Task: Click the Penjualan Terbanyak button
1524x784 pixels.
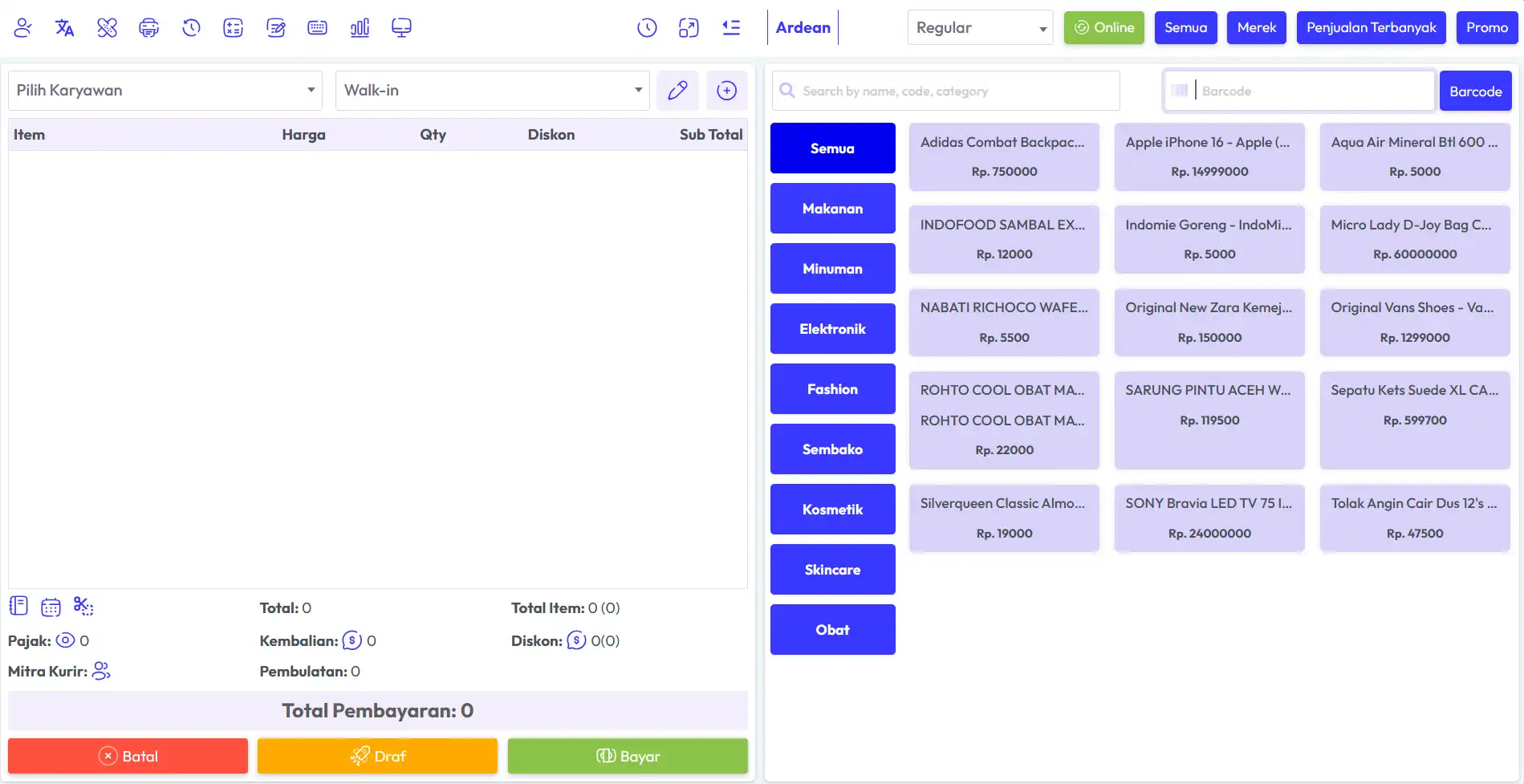Action: coord(1372,27)
